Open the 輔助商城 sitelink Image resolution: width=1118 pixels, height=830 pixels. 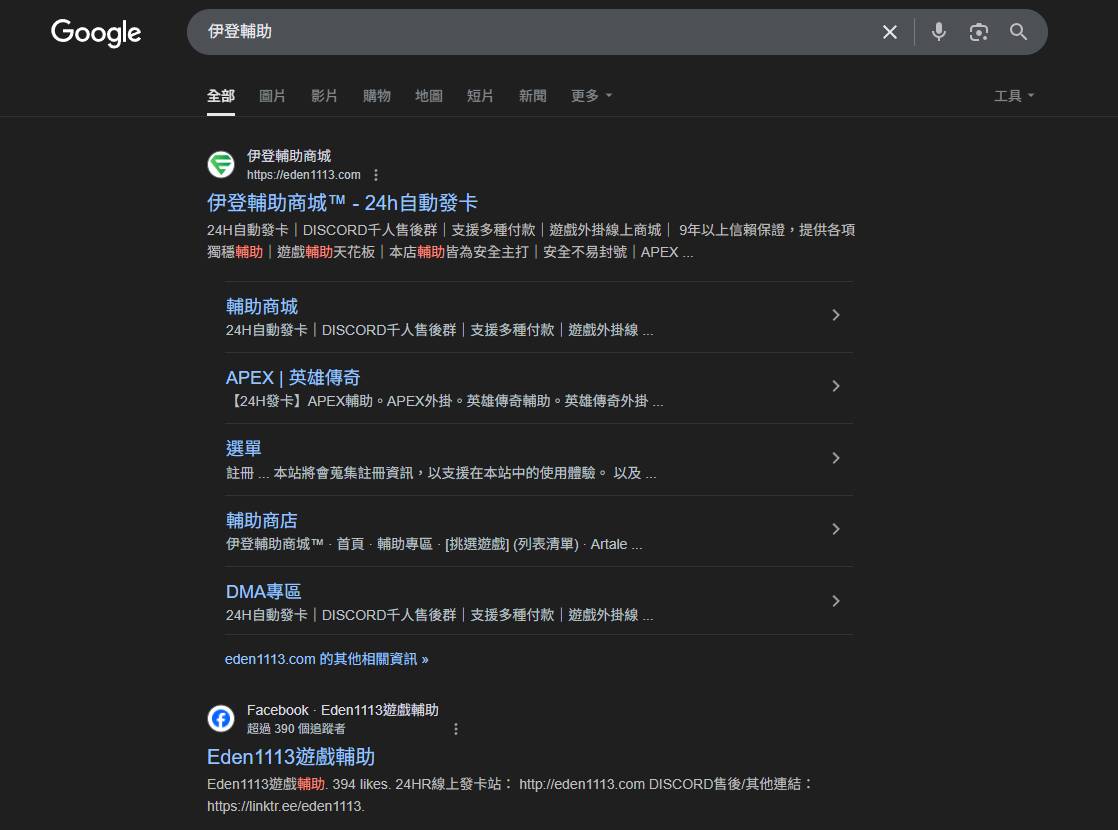point(262,307)
